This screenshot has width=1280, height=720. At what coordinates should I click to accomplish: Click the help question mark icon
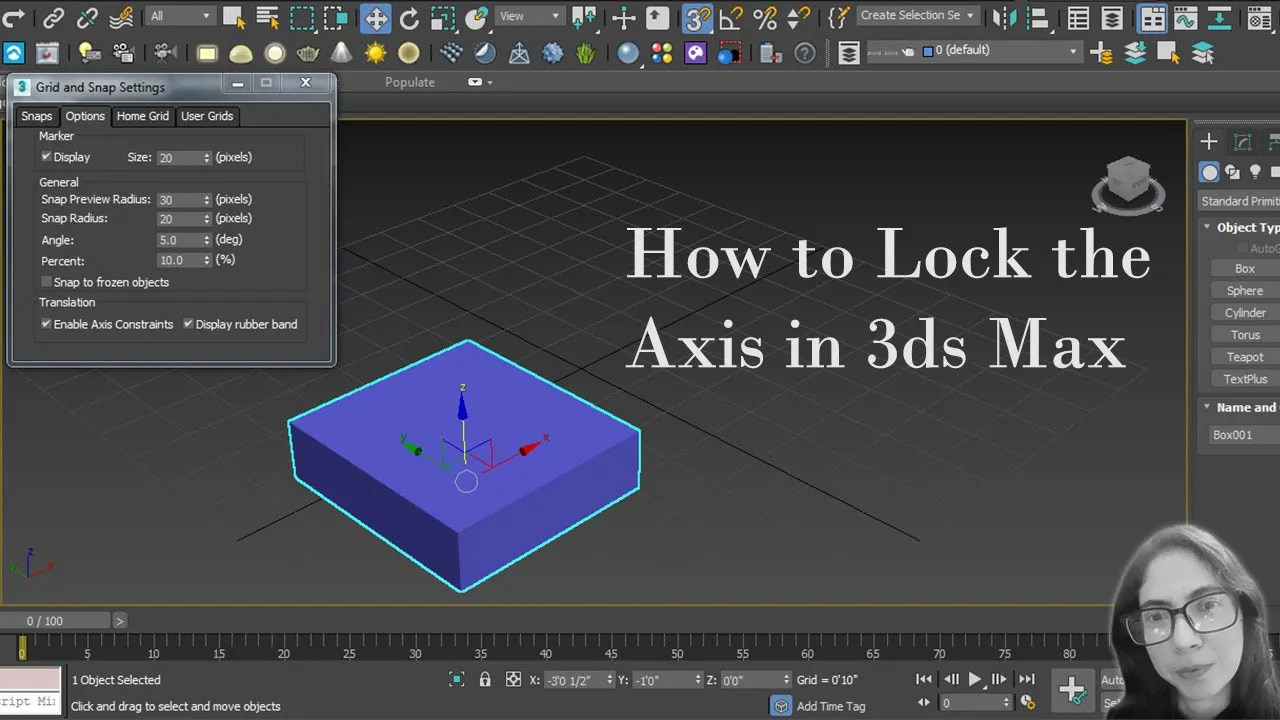[804, 53]
